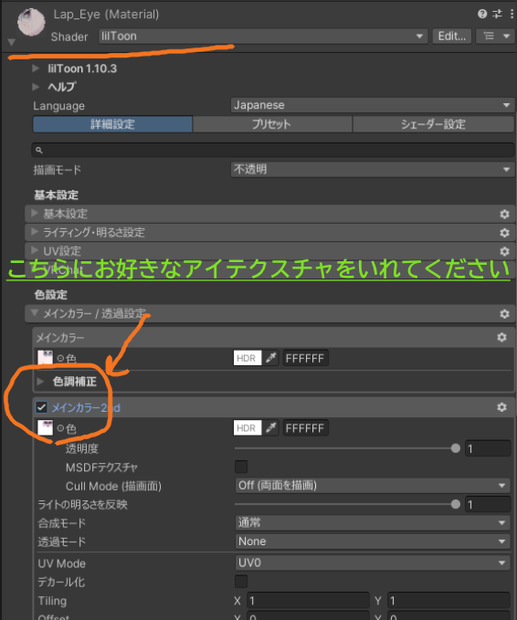The height and width of the screenshot is (620, 517).
Task: Click the Edit... shader button
Action: [x=452, y=36]
